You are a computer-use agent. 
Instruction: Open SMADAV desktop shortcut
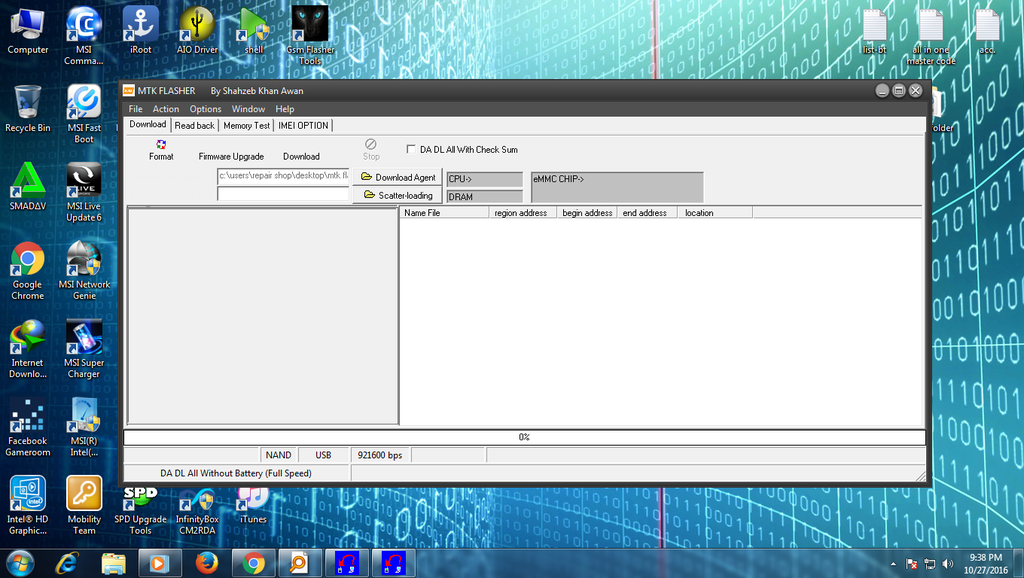pos(27,183)
